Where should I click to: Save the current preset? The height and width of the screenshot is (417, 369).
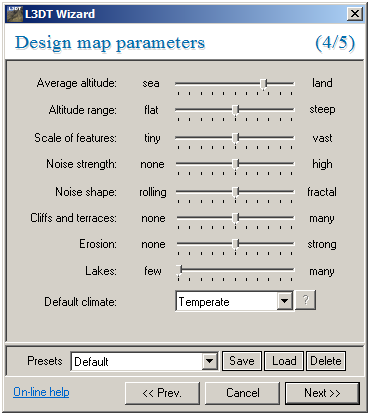(242, 361)
